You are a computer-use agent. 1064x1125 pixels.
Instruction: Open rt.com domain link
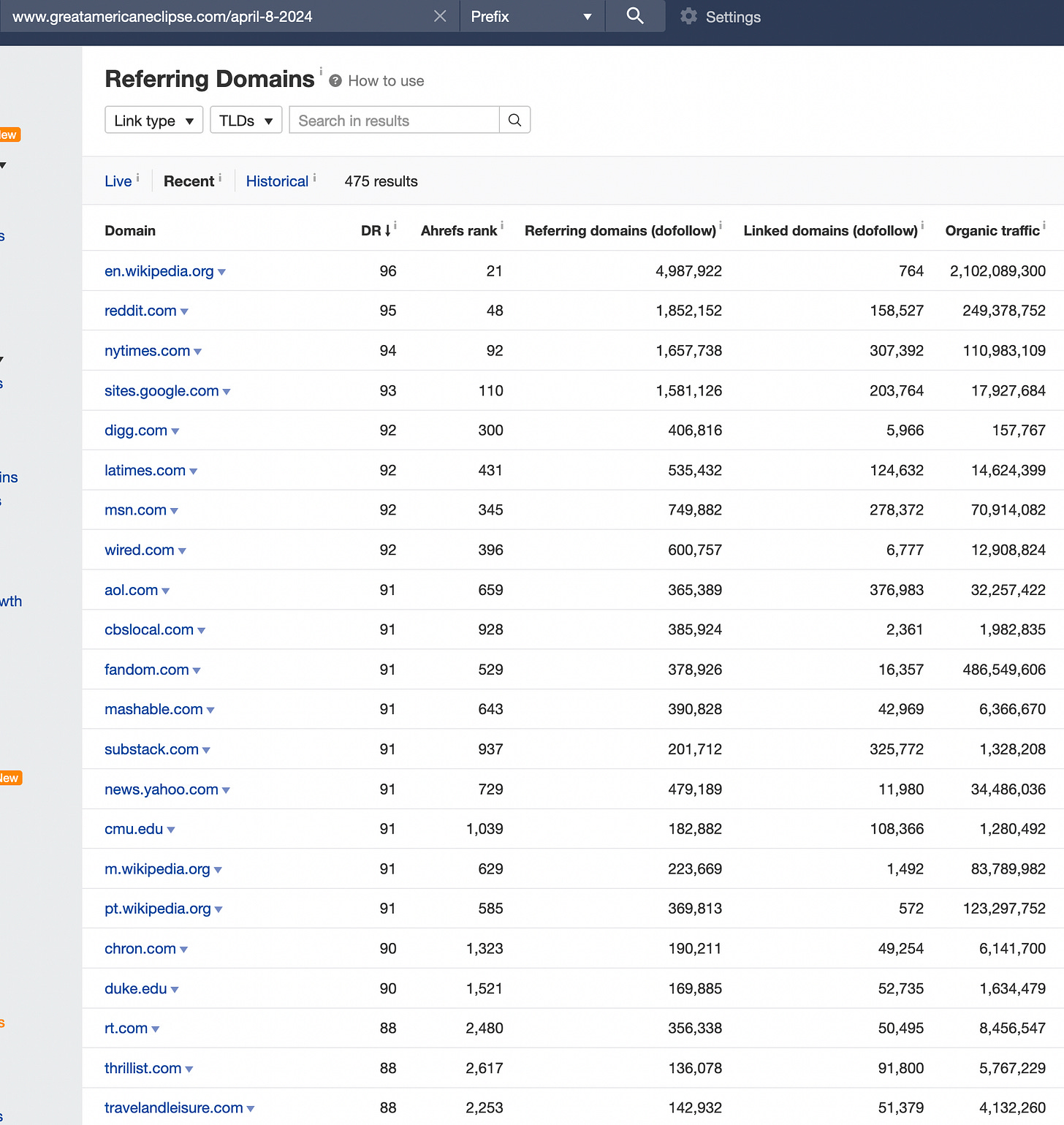tap(126, 1029)
